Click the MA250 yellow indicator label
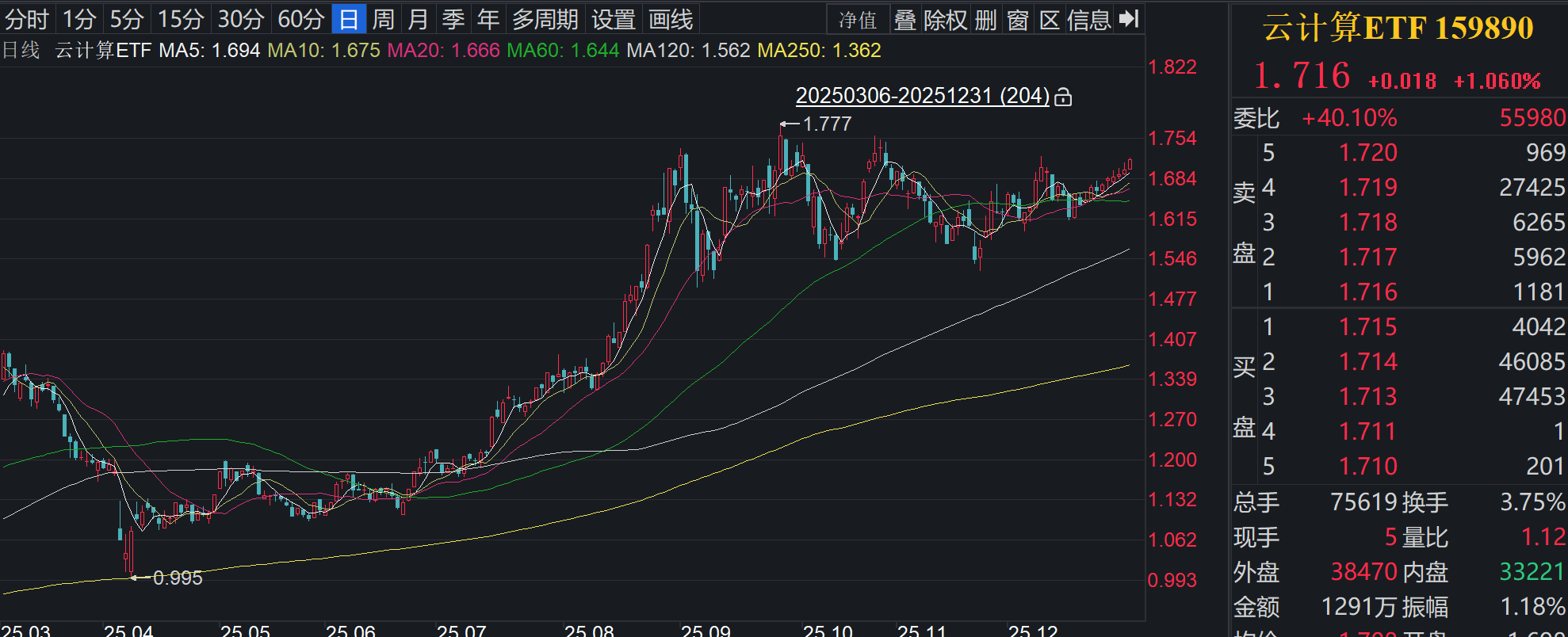The width and height of the screenshot is (1568, 637). tap(819, 51)
